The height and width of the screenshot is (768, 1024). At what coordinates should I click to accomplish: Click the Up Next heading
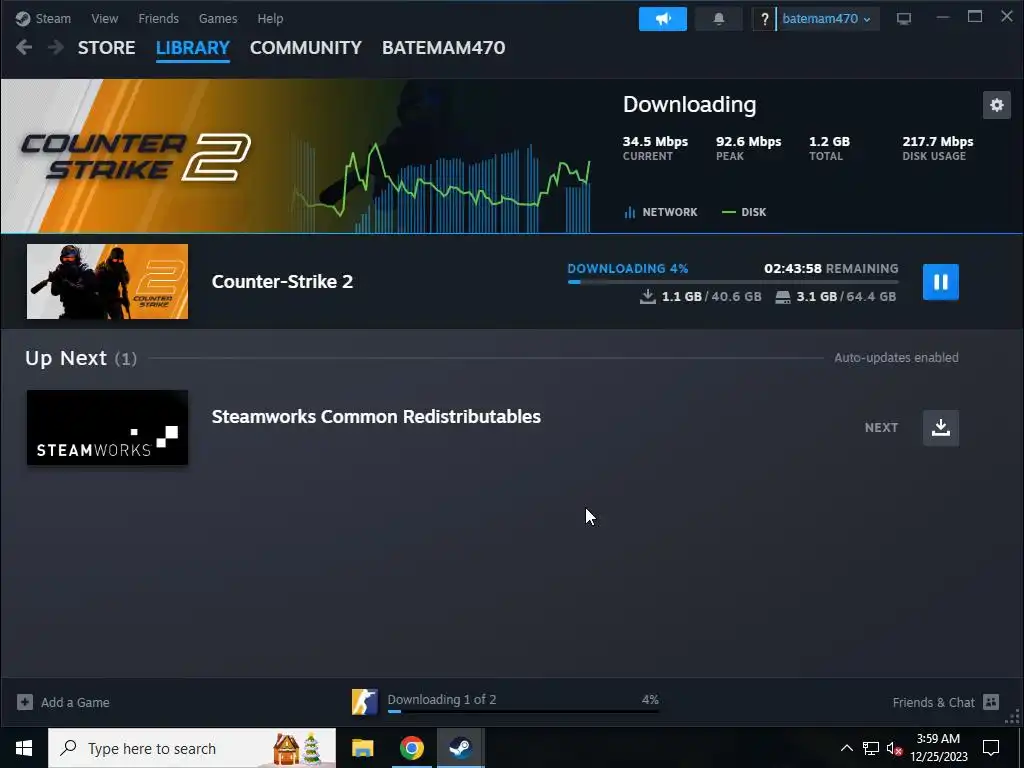pos(66,358)
